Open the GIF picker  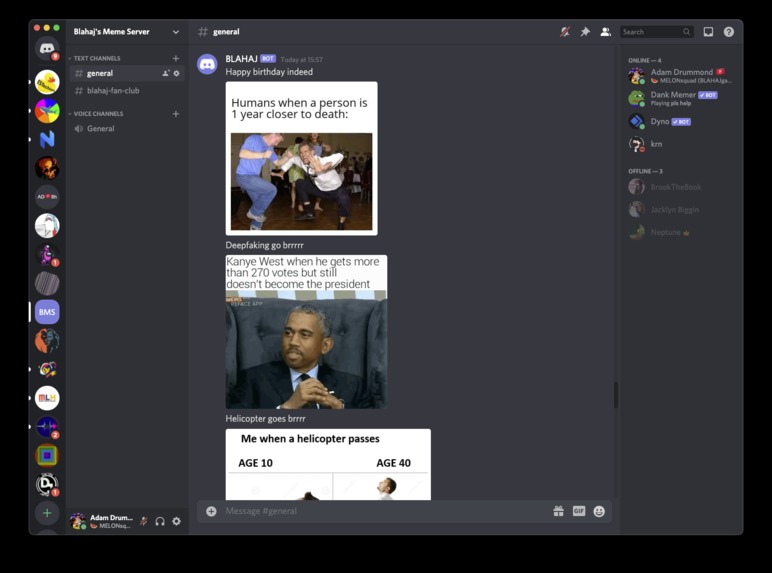(x=579, y=511)
